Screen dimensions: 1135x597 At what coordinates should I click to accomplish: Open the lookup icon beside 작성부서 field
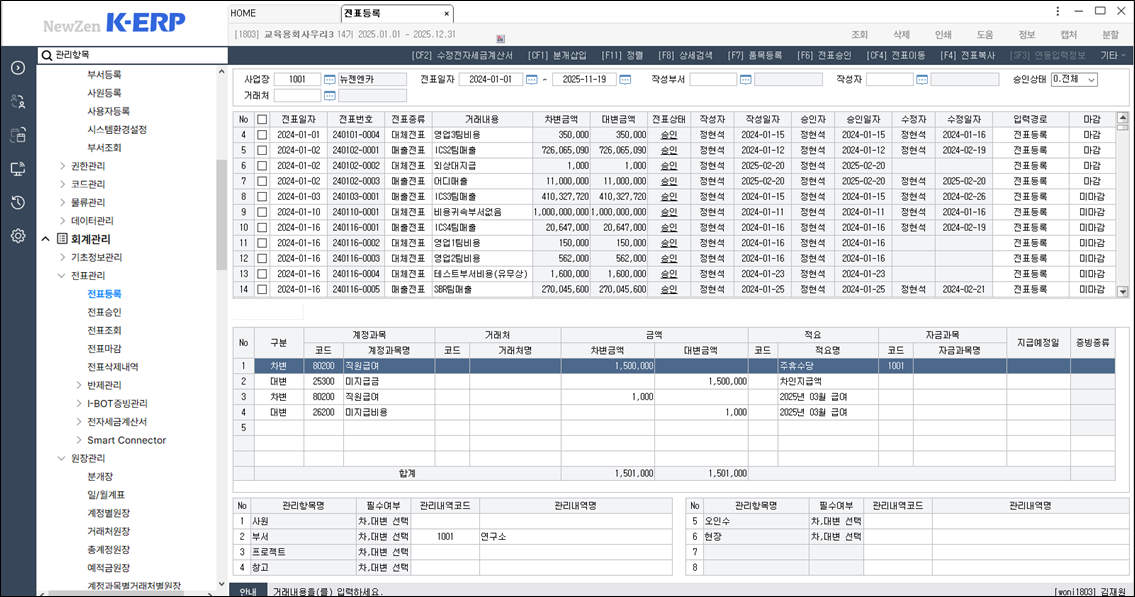pyautogui.click(x=745, y=80)
